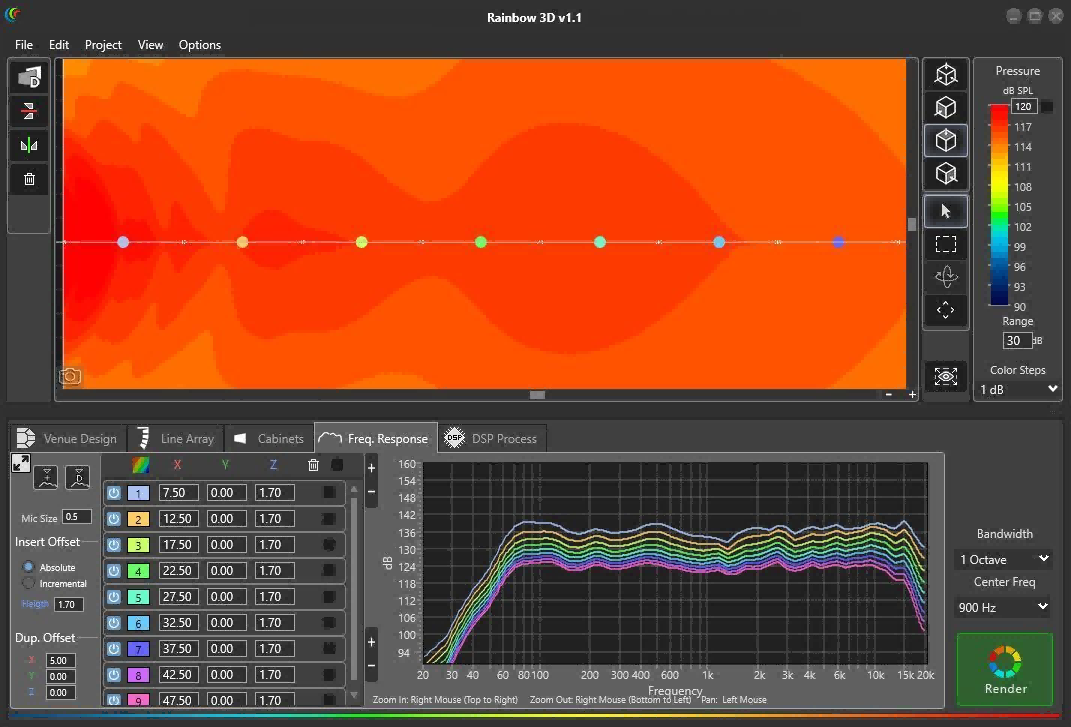
Task: Click the 3D rotate view tool
Action: [x=945, y=276]
